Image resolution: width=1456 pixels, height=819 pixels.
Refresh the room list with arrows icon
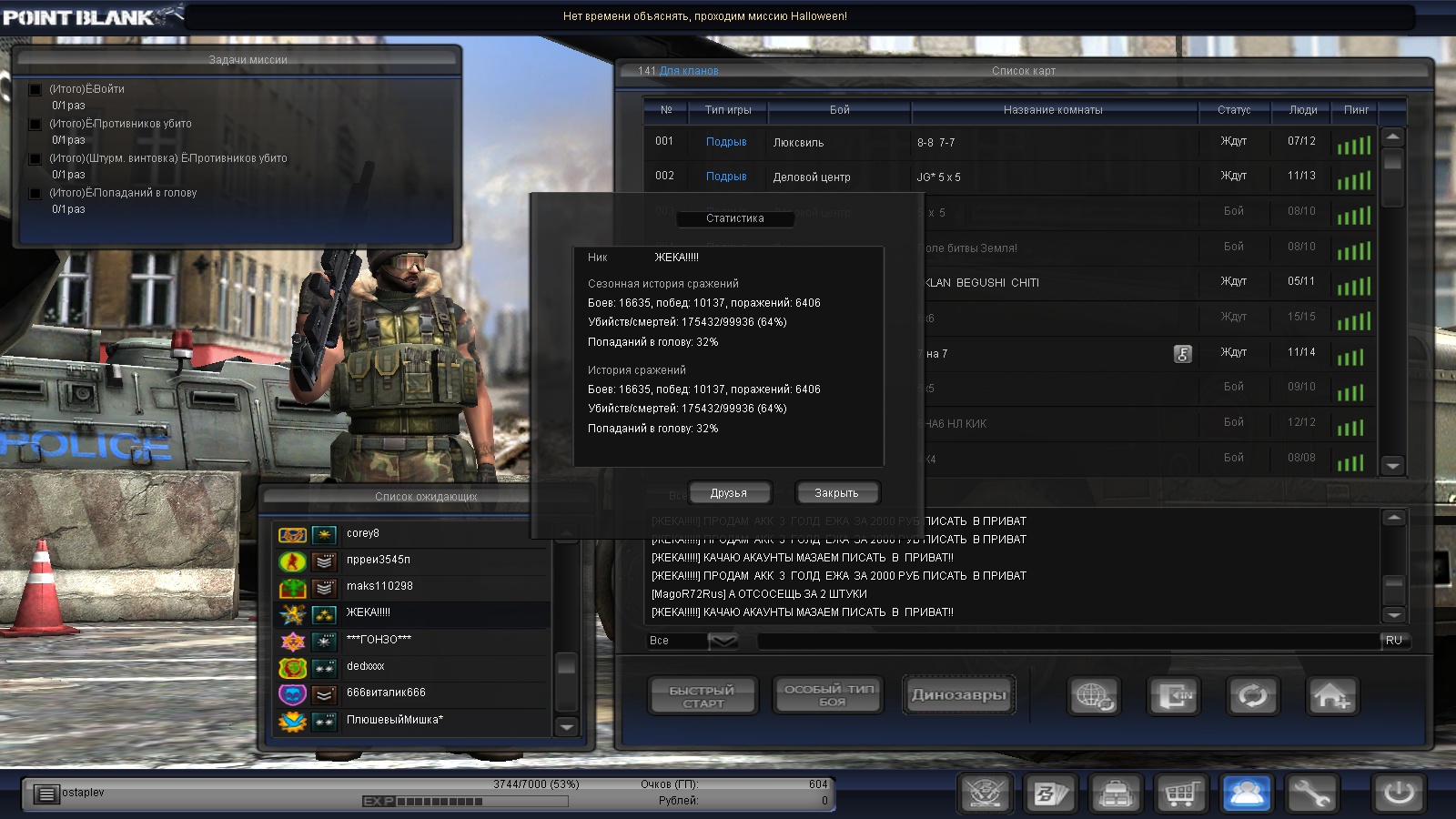pos(1253,696)
